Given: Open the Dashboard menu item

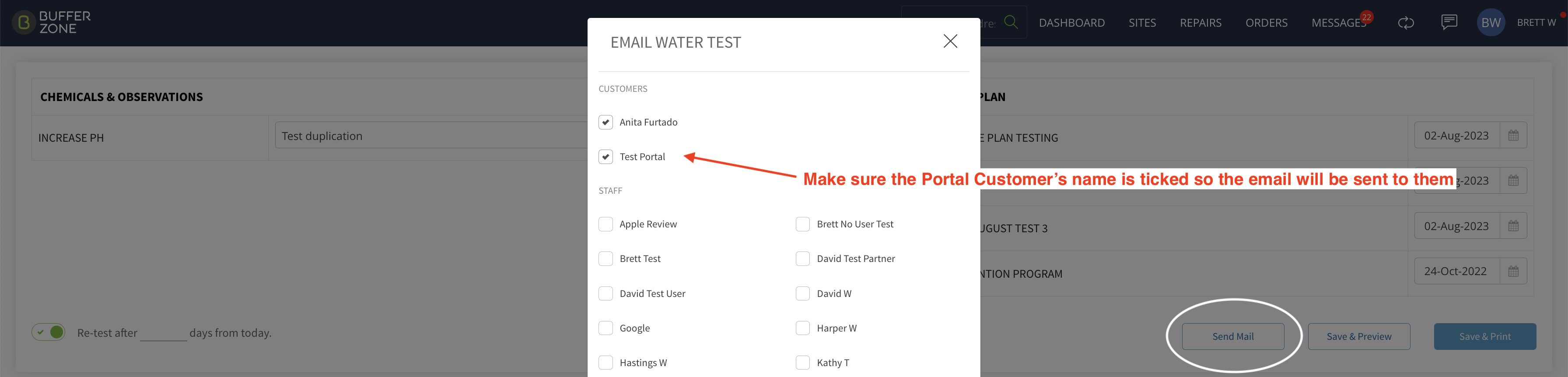Looking at the screenshot, I should pyautogui.click(x=1071, y=23).
